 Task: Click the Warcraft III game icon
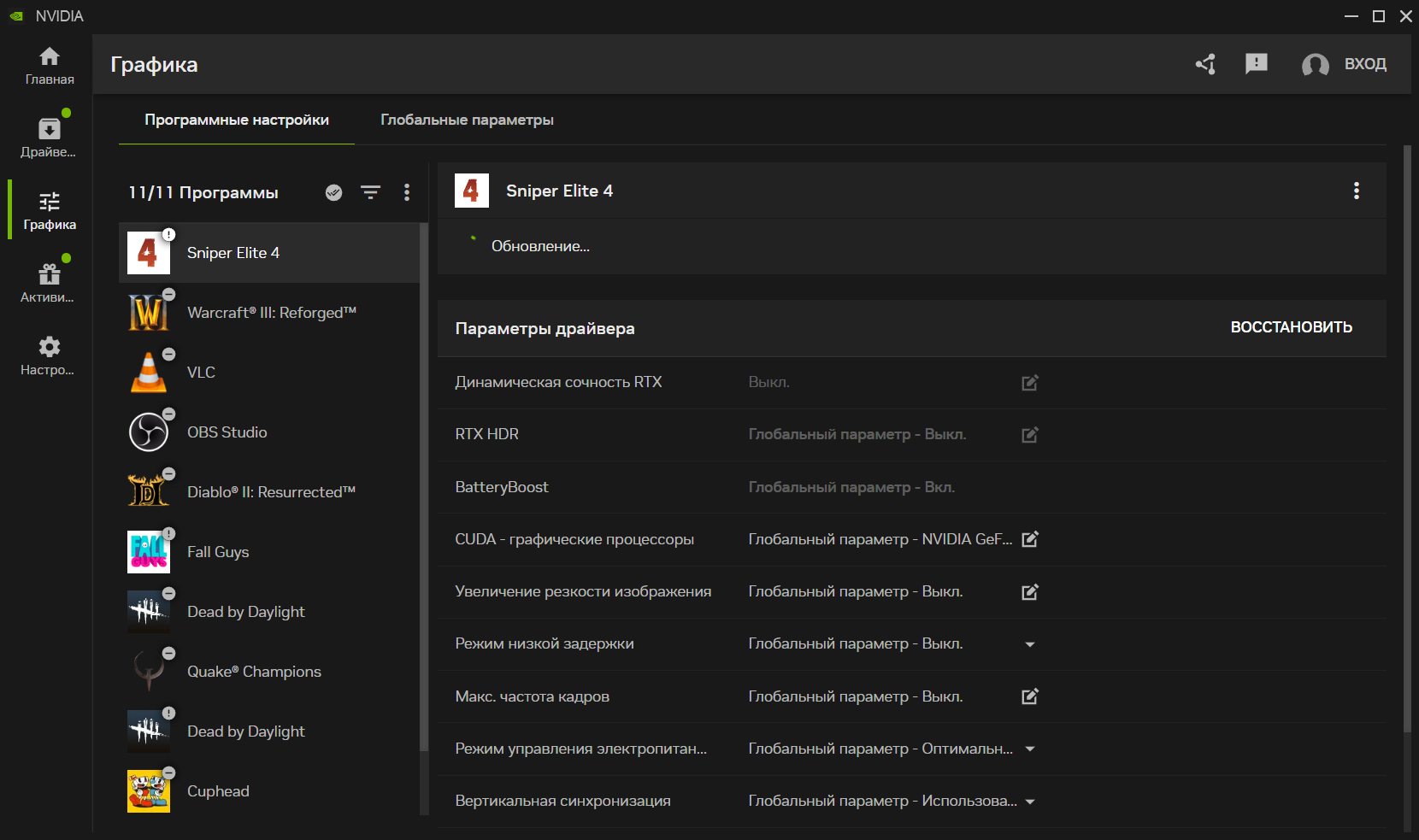[149, 313]
